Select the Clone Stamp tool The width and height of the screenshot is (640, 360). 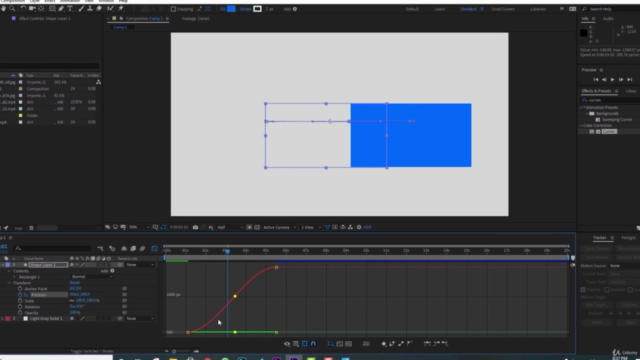click(90, 9)
